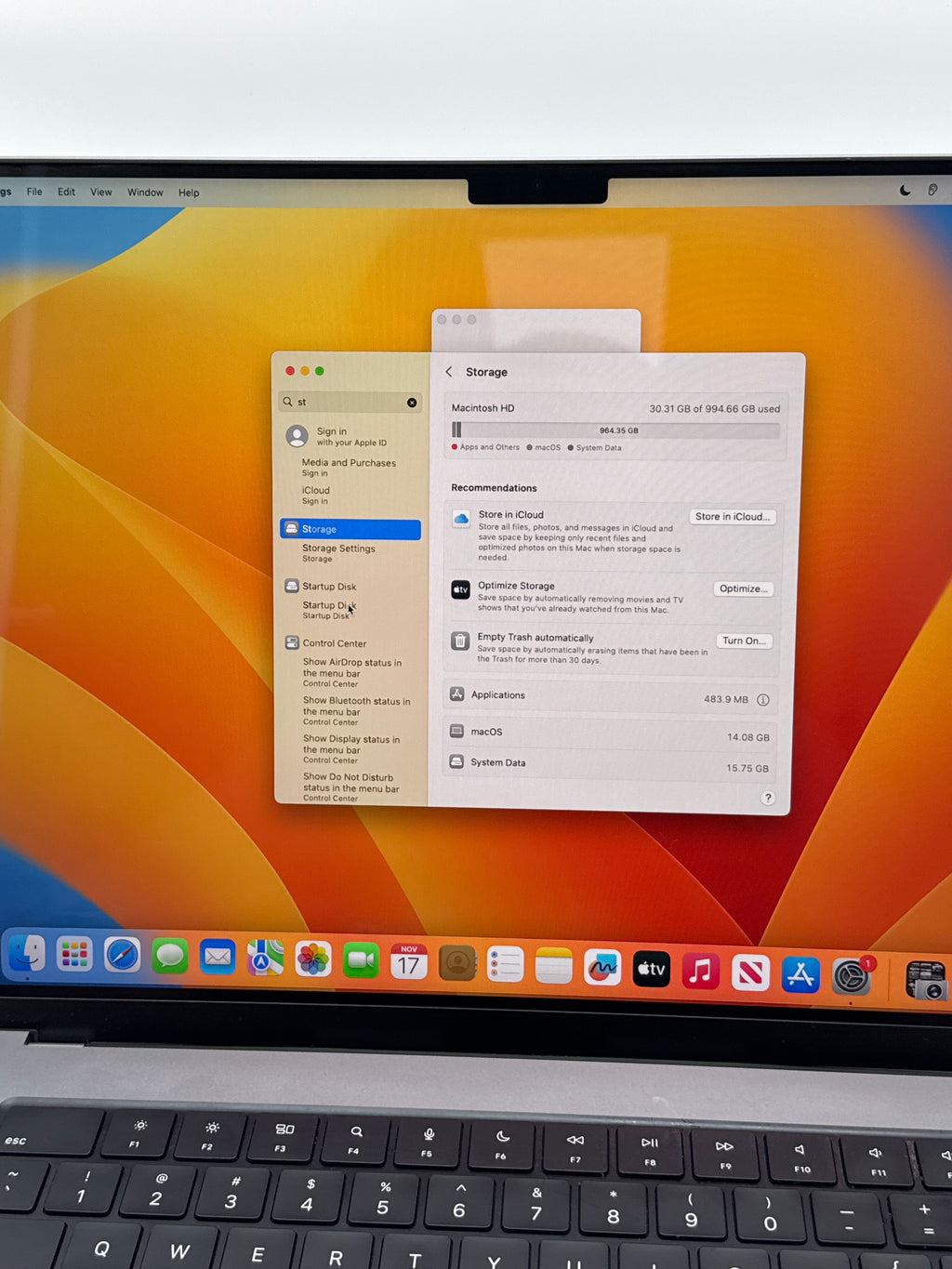Clear the settings search field
Viewport: 952px width, 1269px height.
412,403
